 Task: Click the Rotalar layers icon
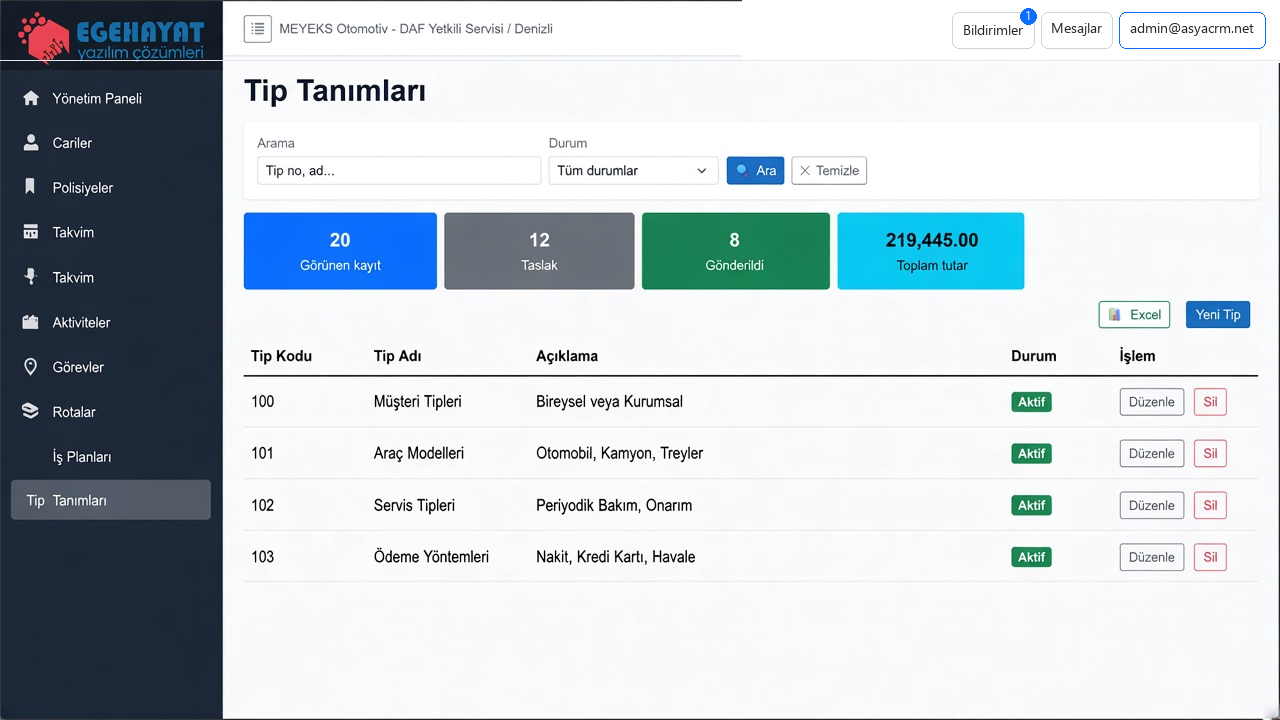click(31, 411)
